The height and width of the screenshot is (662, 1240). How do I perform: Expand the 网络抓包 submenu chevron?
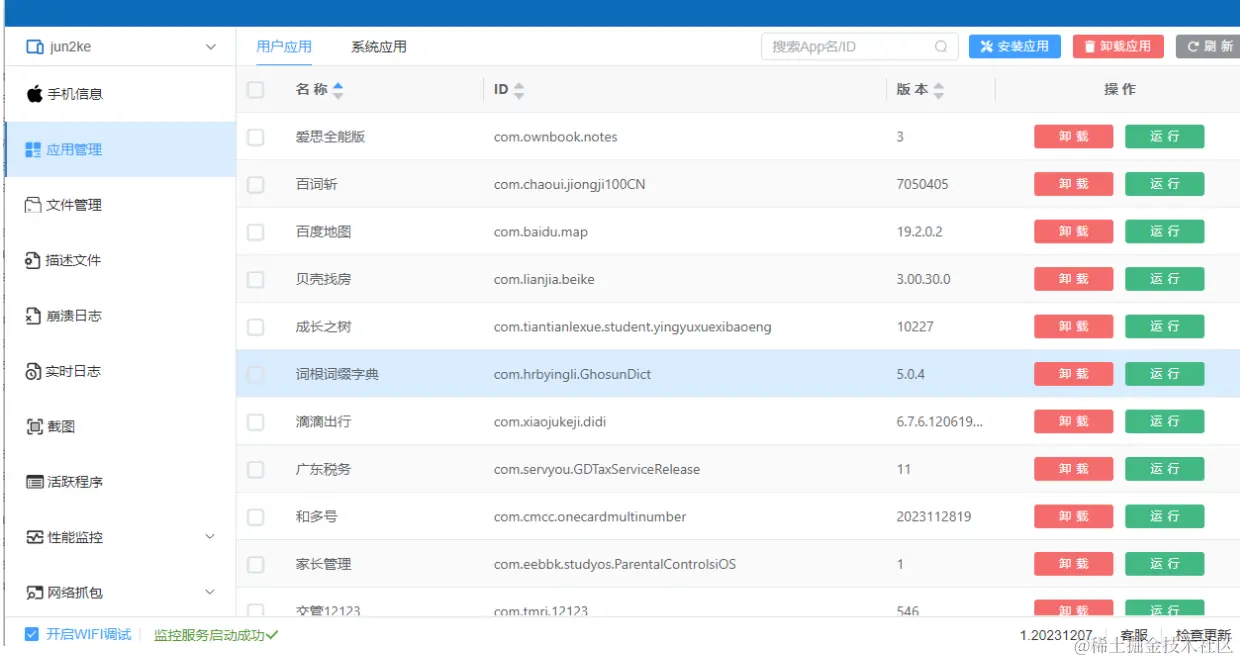(x=210, y=592)
